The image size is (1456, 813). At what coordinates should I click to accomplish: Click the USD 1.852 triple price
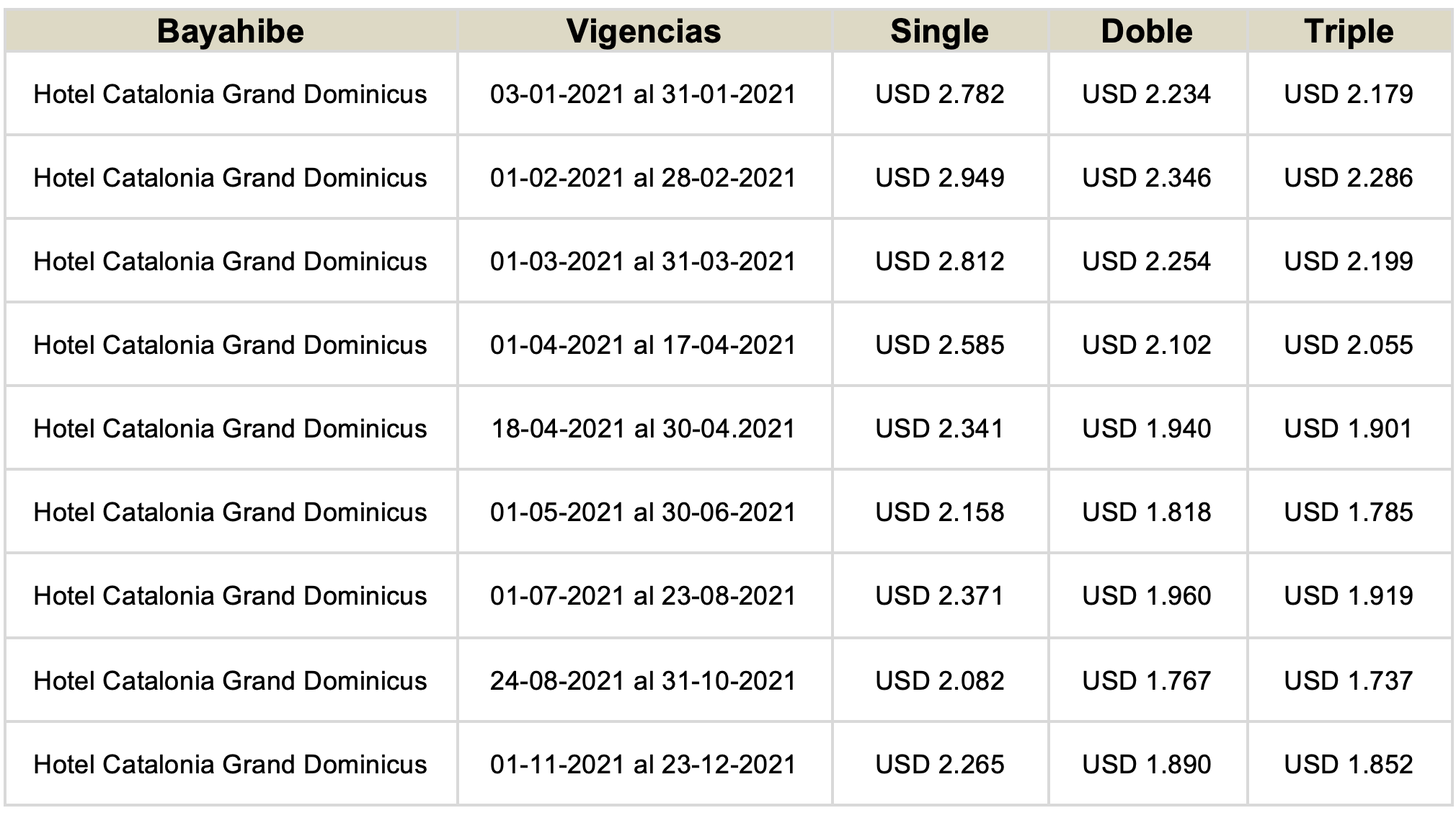(1349, 765)
